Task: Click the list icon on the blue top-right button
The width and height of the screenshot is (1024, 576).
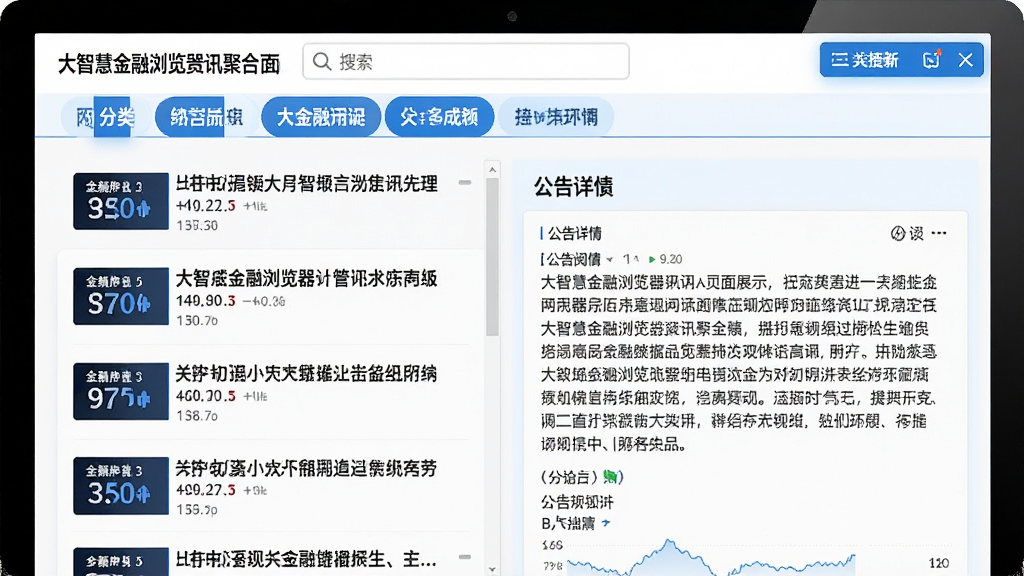Action: tap(839, 60)
